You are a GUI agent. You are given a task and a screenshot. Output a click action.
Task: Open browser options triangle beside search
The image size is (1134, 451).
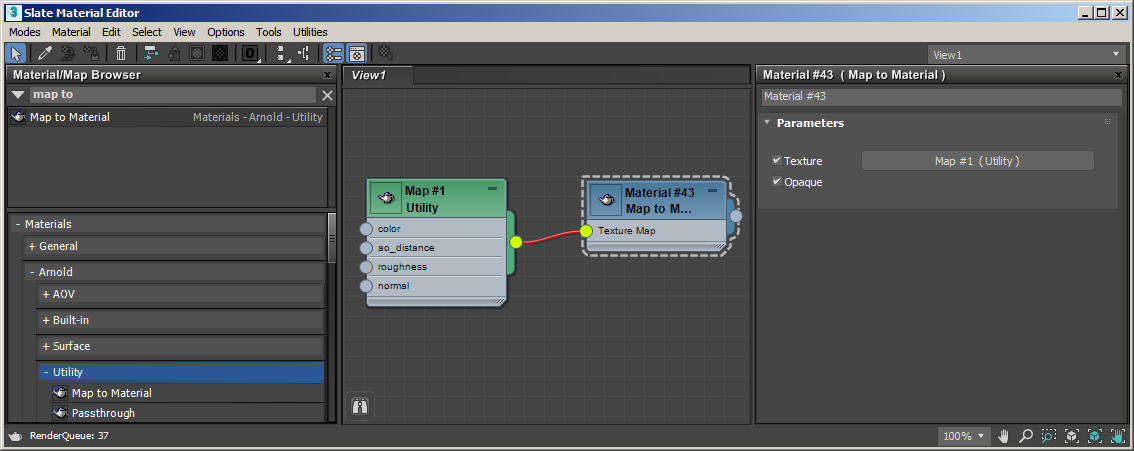coord(17,94)
